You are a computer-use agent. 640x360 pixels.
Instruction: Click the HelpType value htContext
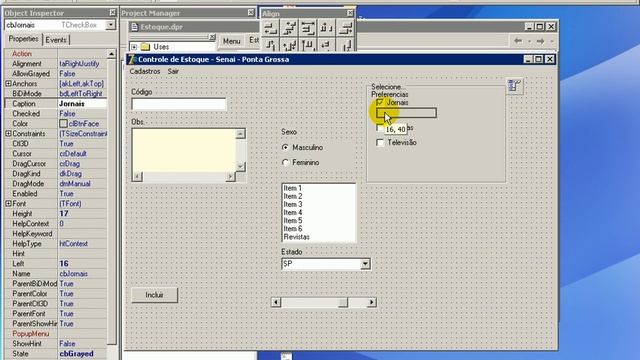(x=82, y=244)
